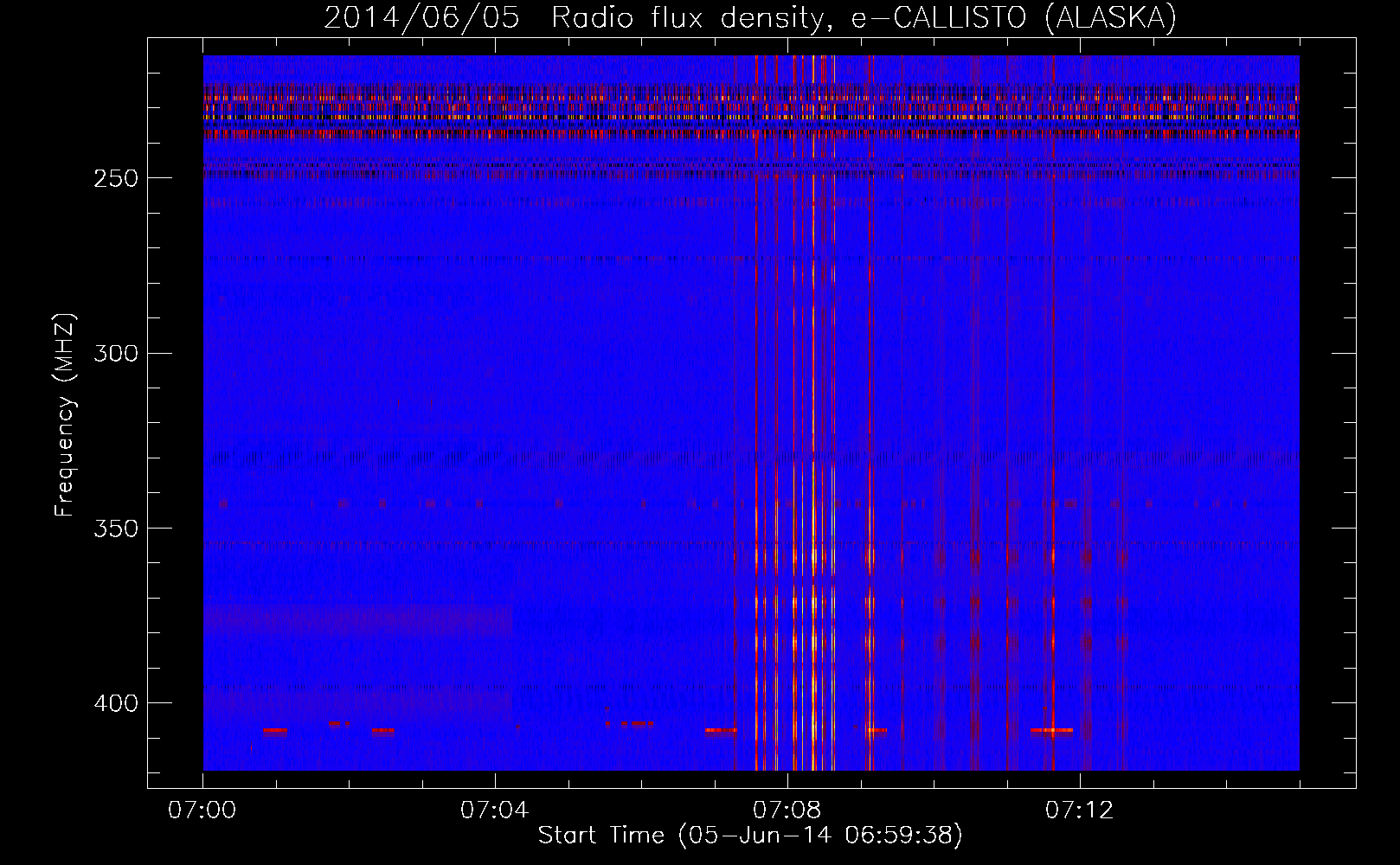Click the 'Start Time (05-Jun-14 06:59:38)' label
This screenshot has height=865, width=1400.
[750, 836]
